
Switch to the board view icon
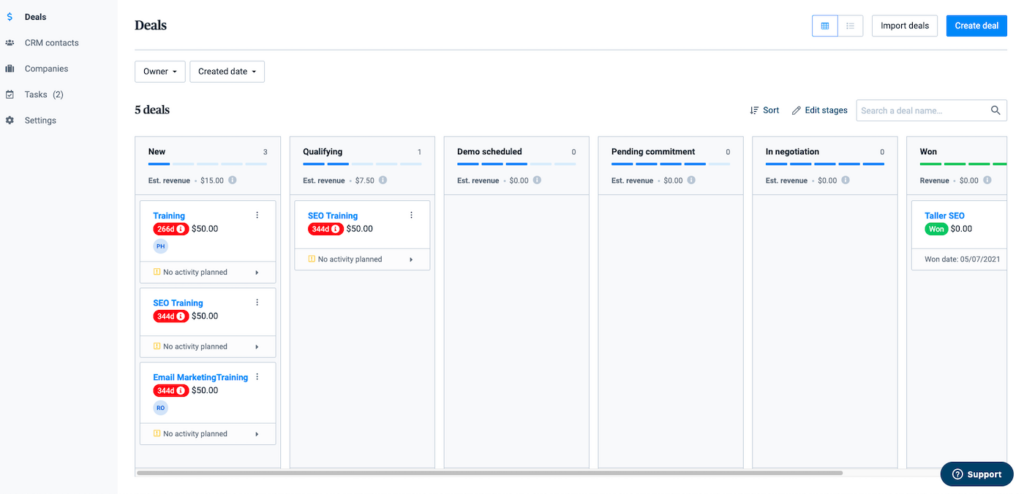(x=825, y=26)
